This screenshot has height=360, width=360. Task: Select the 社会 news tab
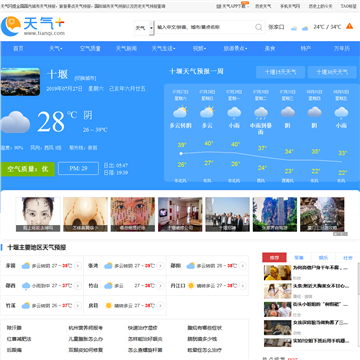[x=348, y=258]
